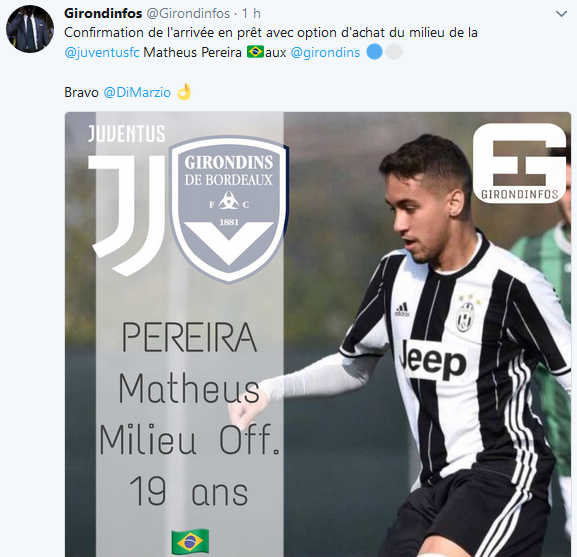Click the Girondinfos profile avatar
Screen dimensions: 577x557
pos(30,29)
